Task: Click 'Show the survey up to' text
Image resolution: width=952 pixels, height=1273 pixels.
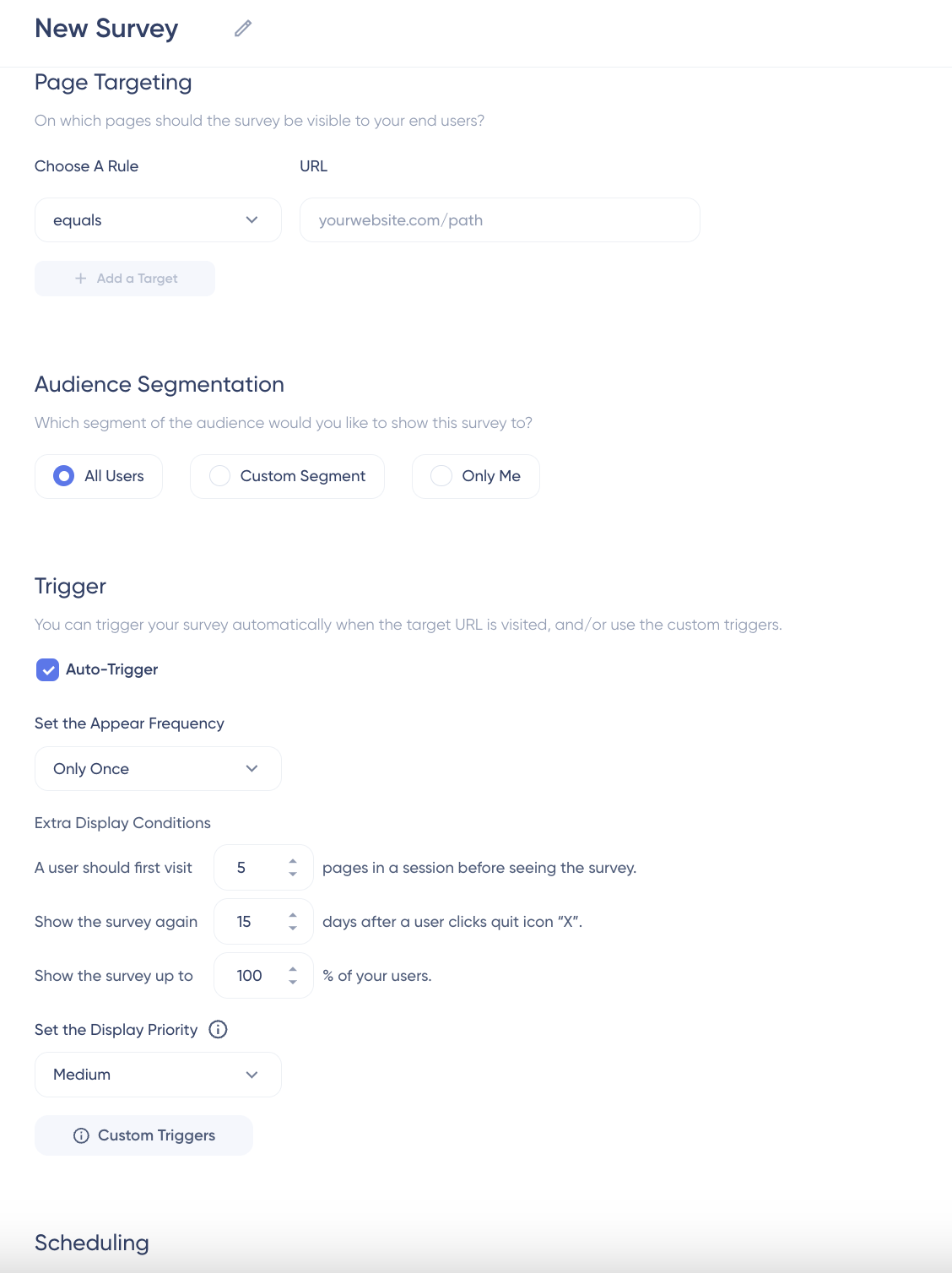Action: pos(114,976)
